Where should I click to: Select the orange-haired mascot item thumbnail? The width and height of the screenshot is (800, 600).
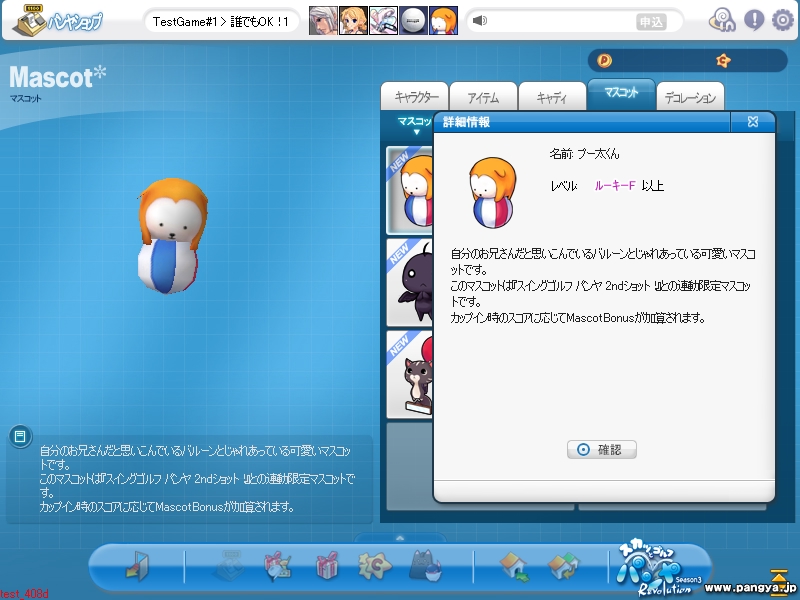[x=410, y=190]
